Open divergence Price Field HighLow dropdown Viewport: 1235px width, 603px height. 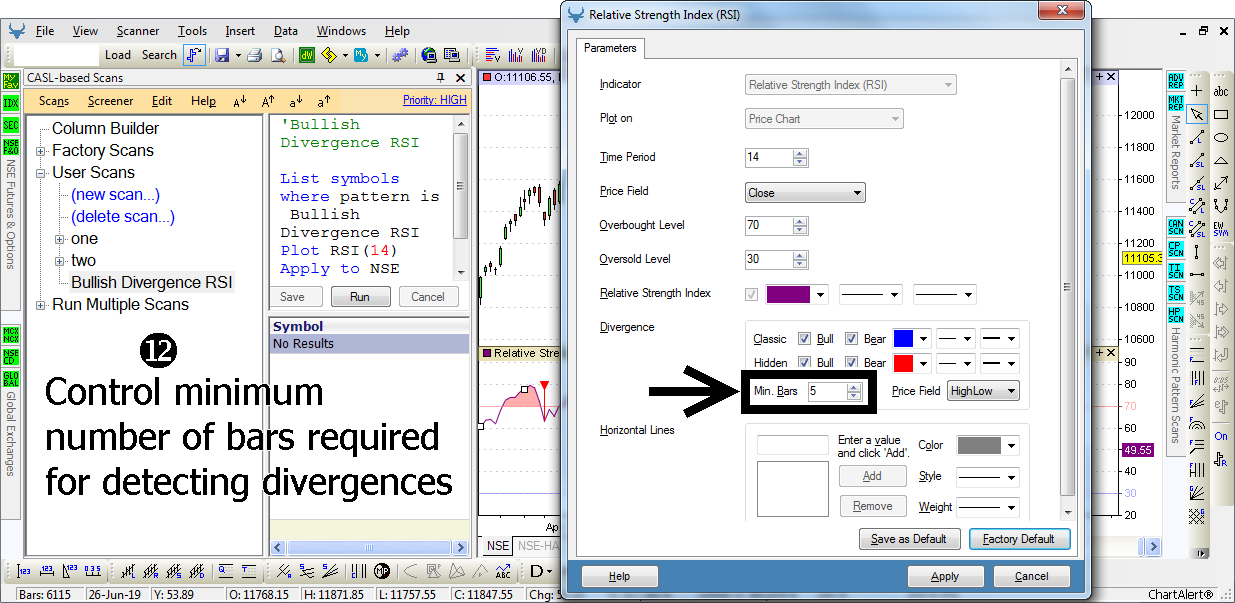tap(983, 391)
